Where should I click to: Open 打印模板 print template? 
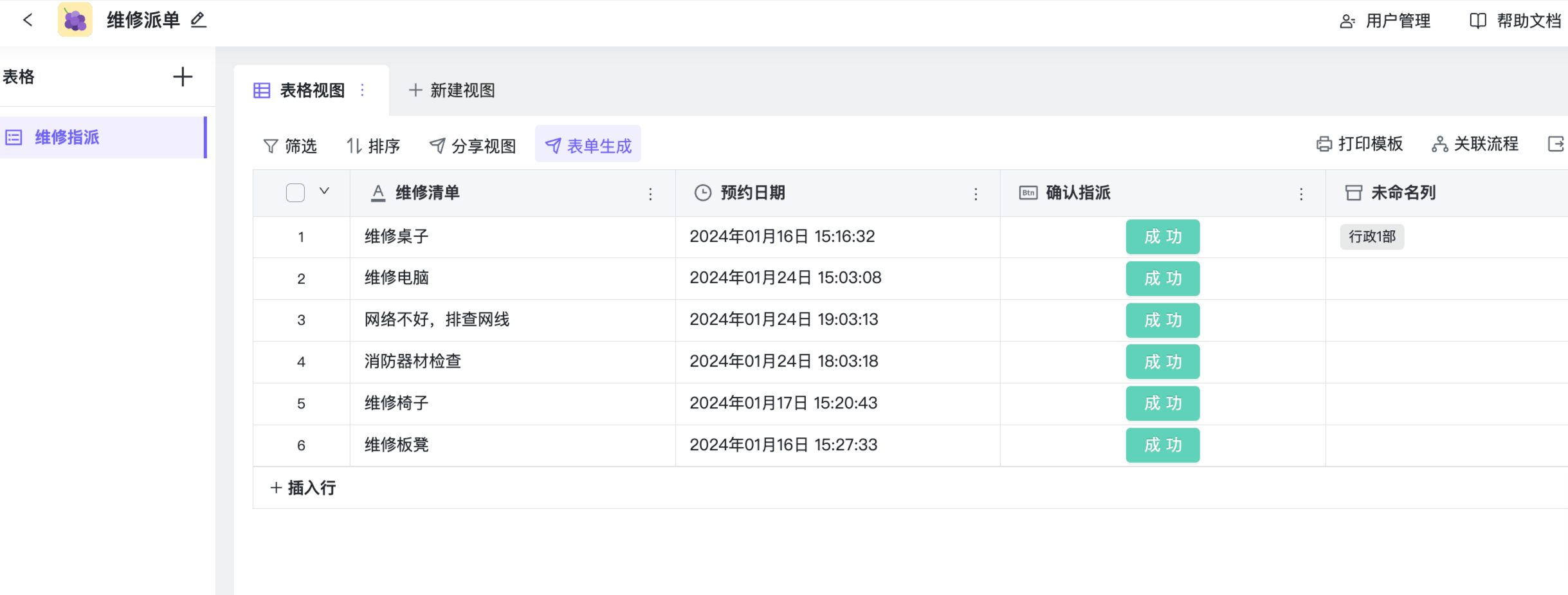point(1360,144)
